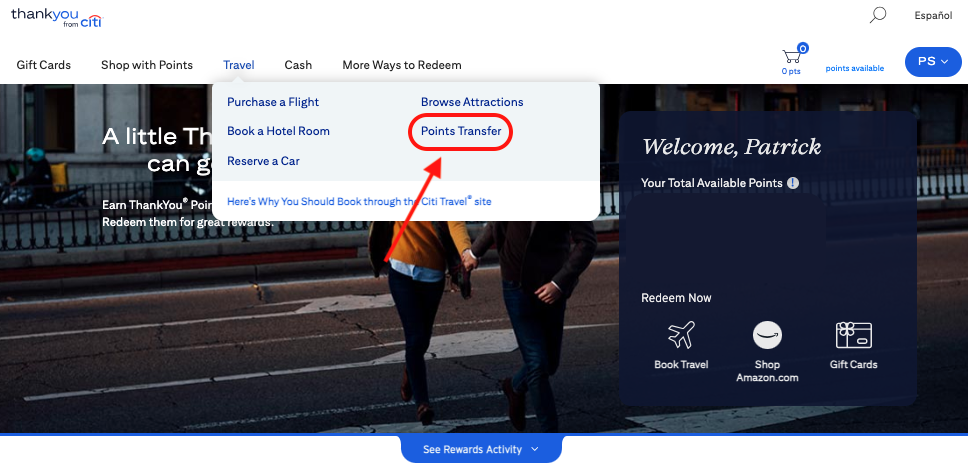This screenshot has height=473, width=968.
Task: Click the Welcome, Patrick heading
Action: (x=732, y=146)
